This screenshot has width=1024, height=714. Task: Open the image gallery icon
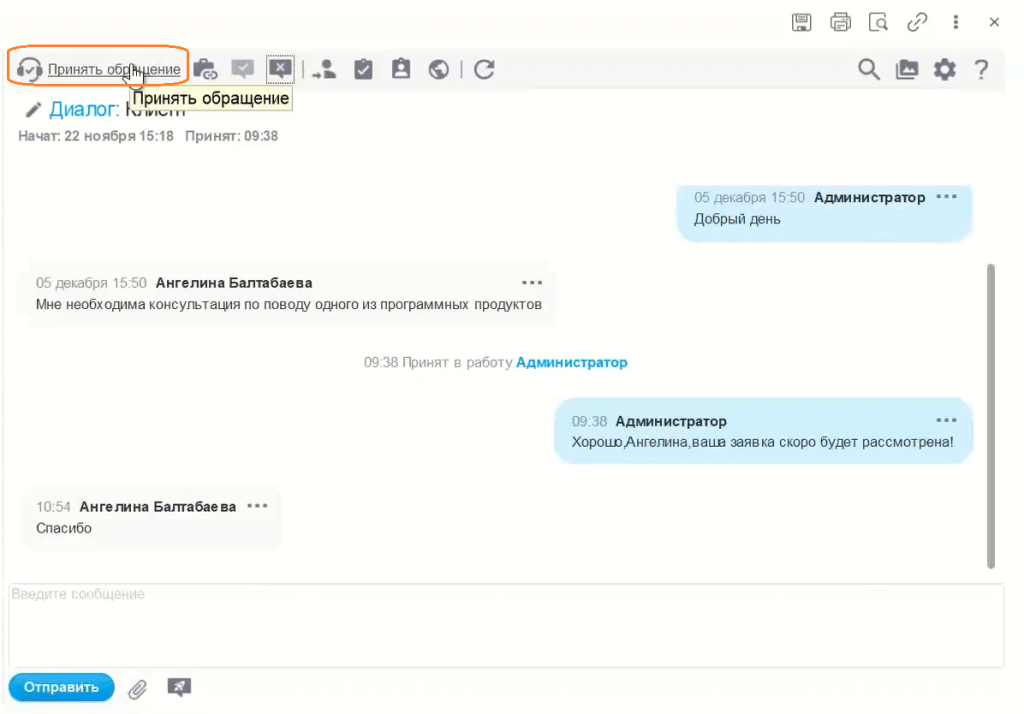pyautogui.click(x=907, y=69)
